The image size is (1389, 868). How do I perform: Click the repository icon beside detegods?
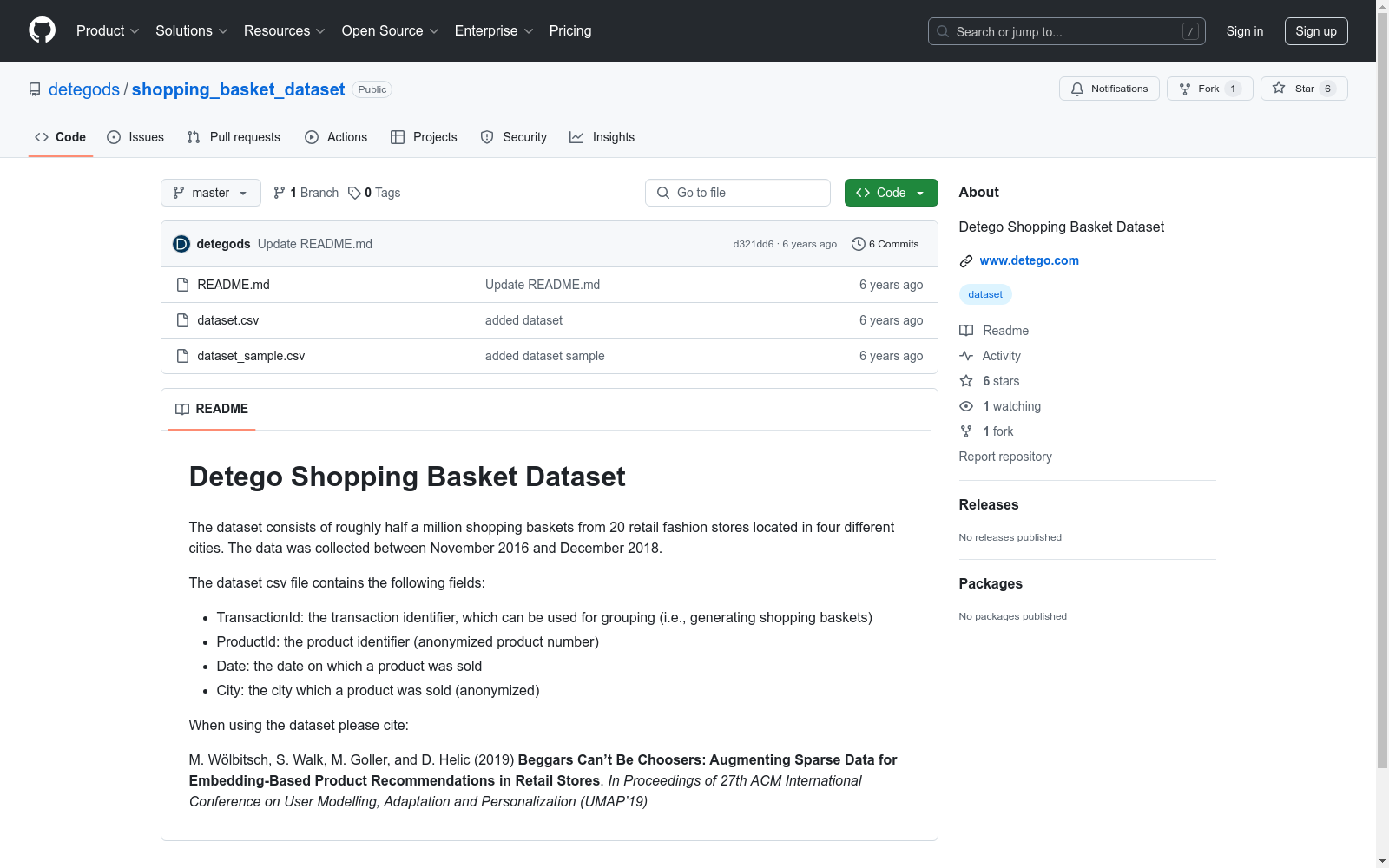click(35, 89)
